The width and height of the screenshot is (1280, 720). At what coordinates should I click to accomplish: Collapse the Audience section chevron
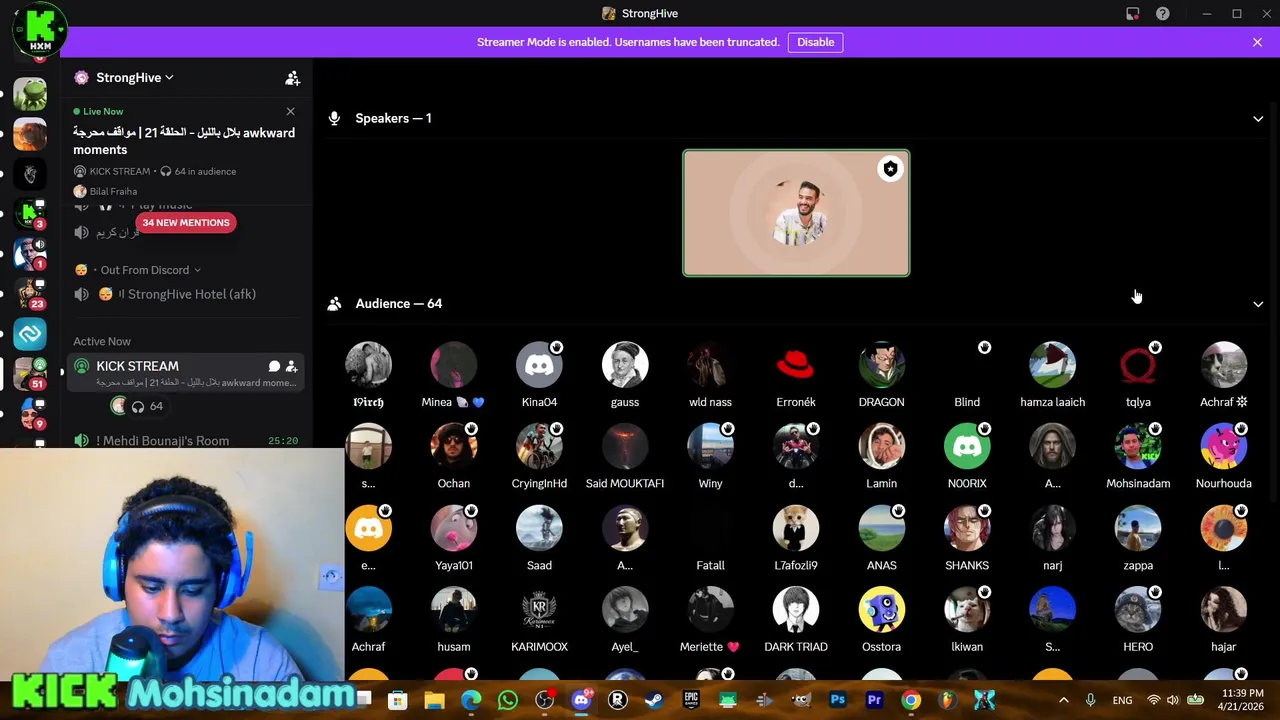click(1258, 304)
